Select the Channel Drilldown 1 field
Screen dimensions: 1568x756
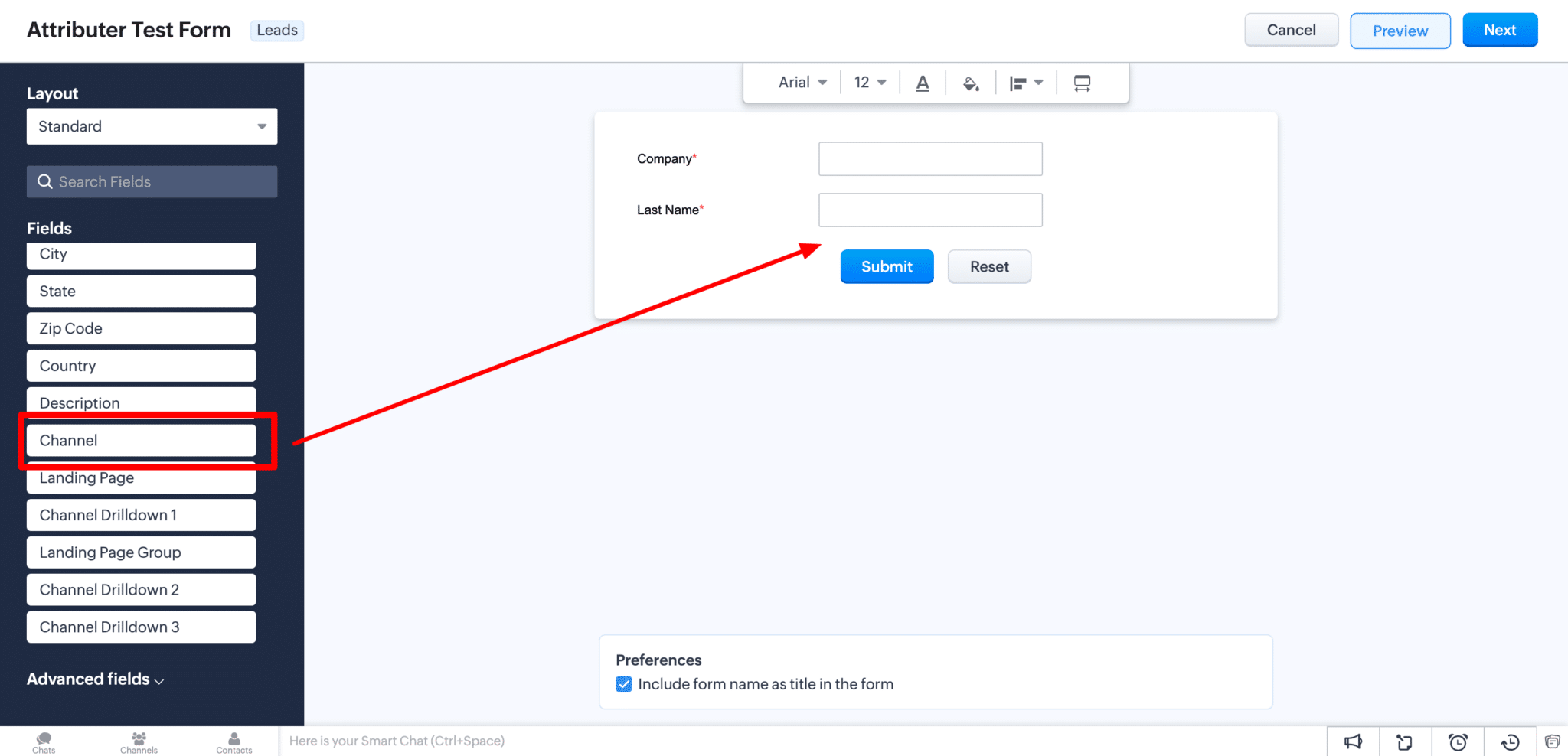coord(142,515)
